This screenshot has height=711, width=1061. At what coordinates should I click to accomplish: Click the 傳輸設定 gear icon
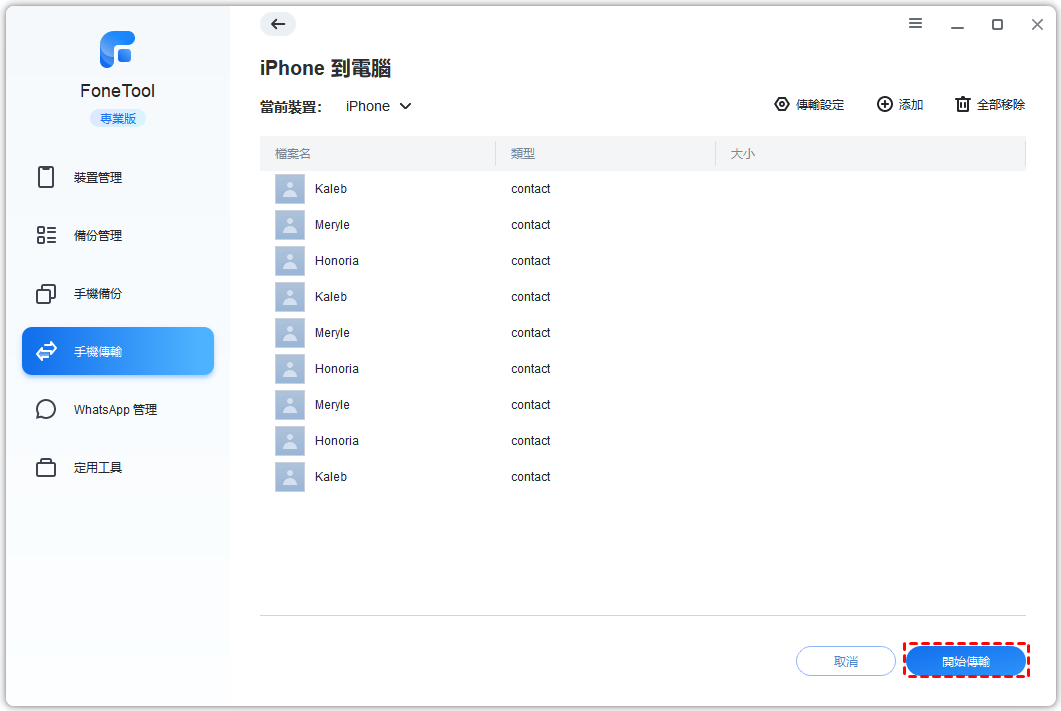tap(782, 104)
